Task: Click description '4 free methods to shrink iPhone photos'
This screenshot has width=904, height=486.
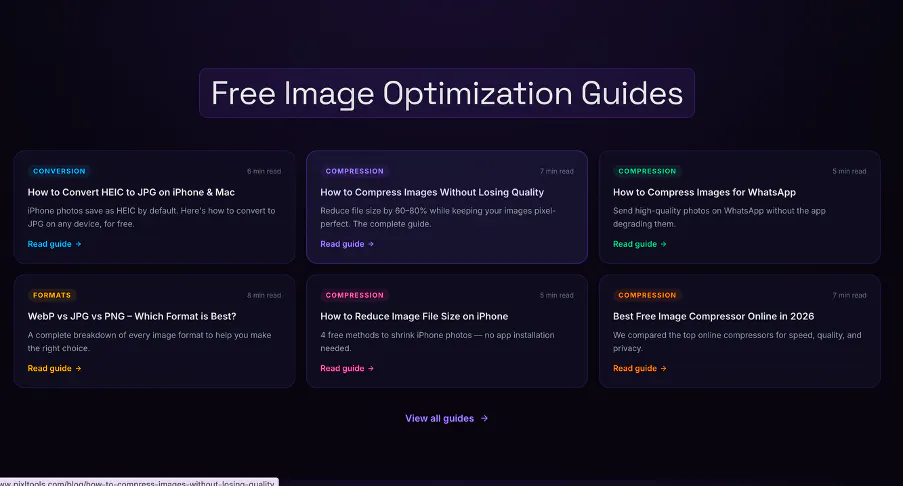Action: [x=437, y=341]
